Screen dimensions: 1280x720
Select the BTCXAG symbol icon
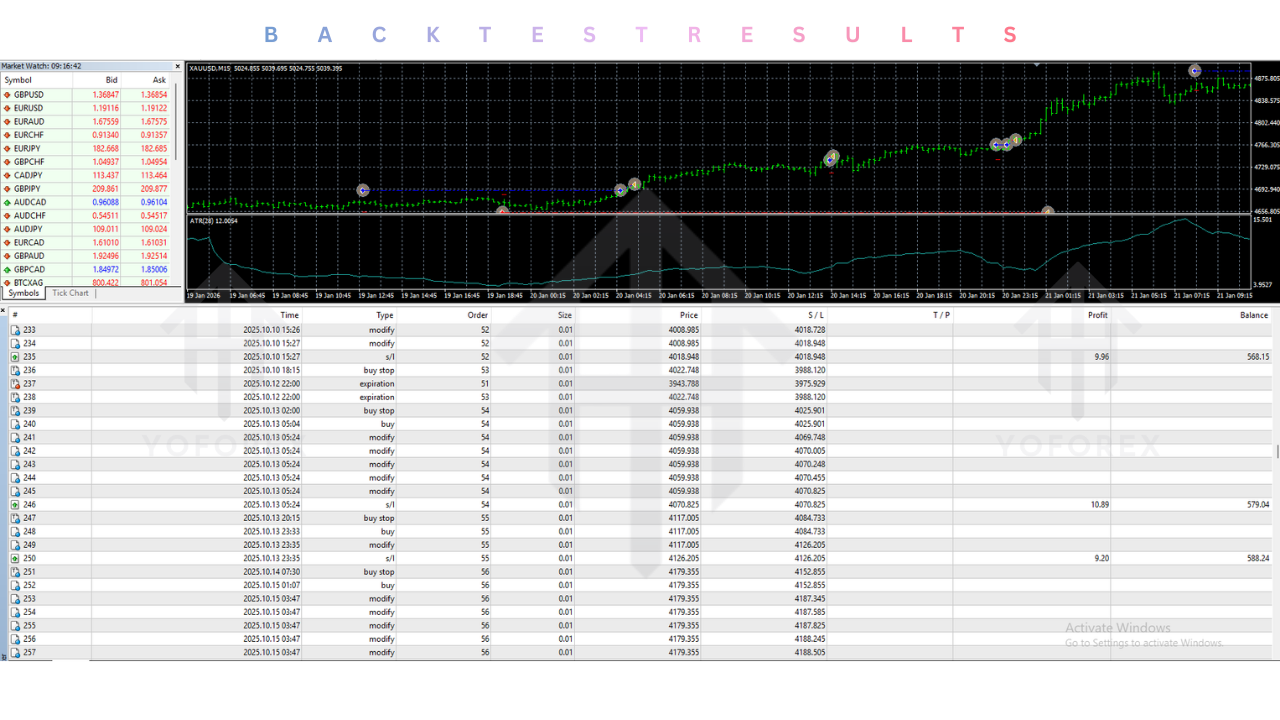(x=9, y=283)
